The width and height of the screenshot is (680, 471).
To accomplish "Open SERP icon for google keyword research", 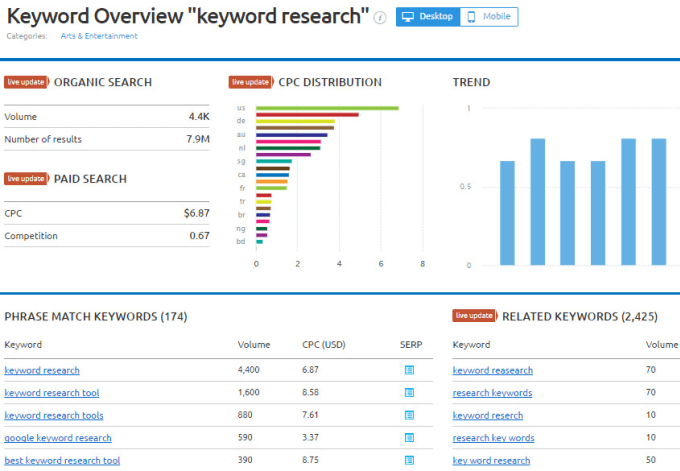I will pos(409,438).
